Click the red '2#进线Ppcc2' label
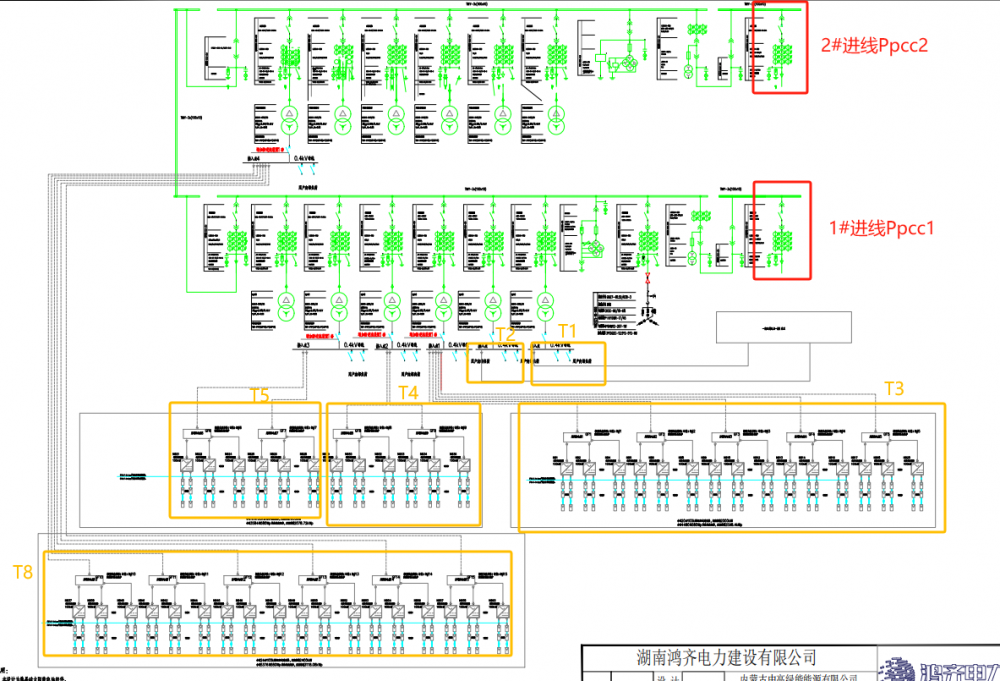 click(874, 45)
